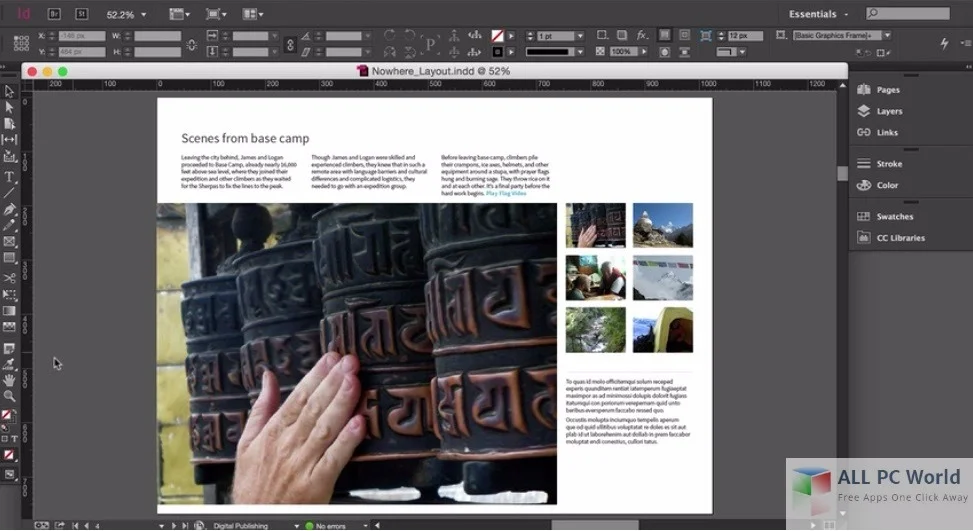
Task: Open Adobe Stock via St icon
Action: tap(81, 14)
